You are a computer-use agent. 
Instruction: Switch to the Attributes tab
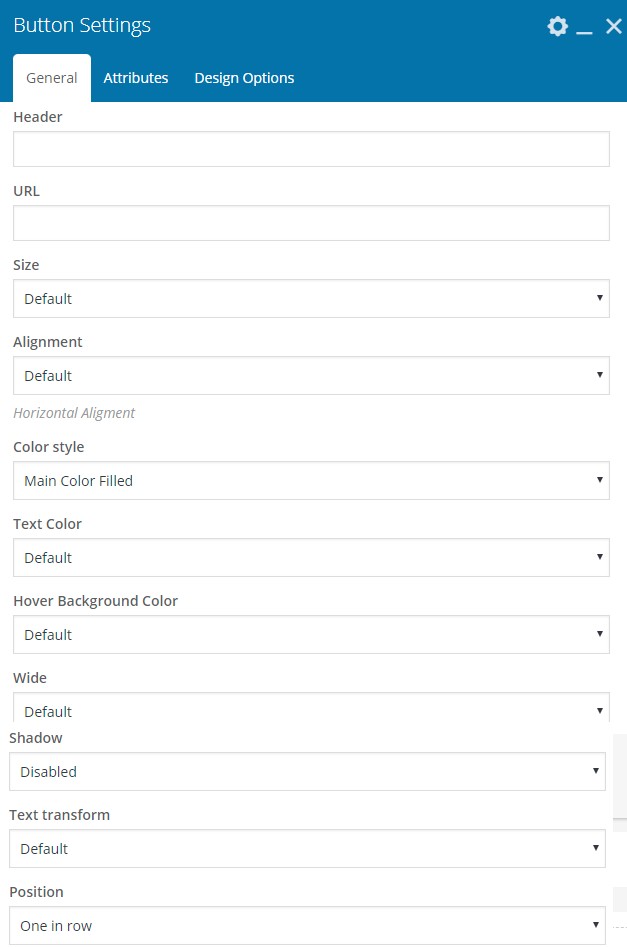click(136, 78)
